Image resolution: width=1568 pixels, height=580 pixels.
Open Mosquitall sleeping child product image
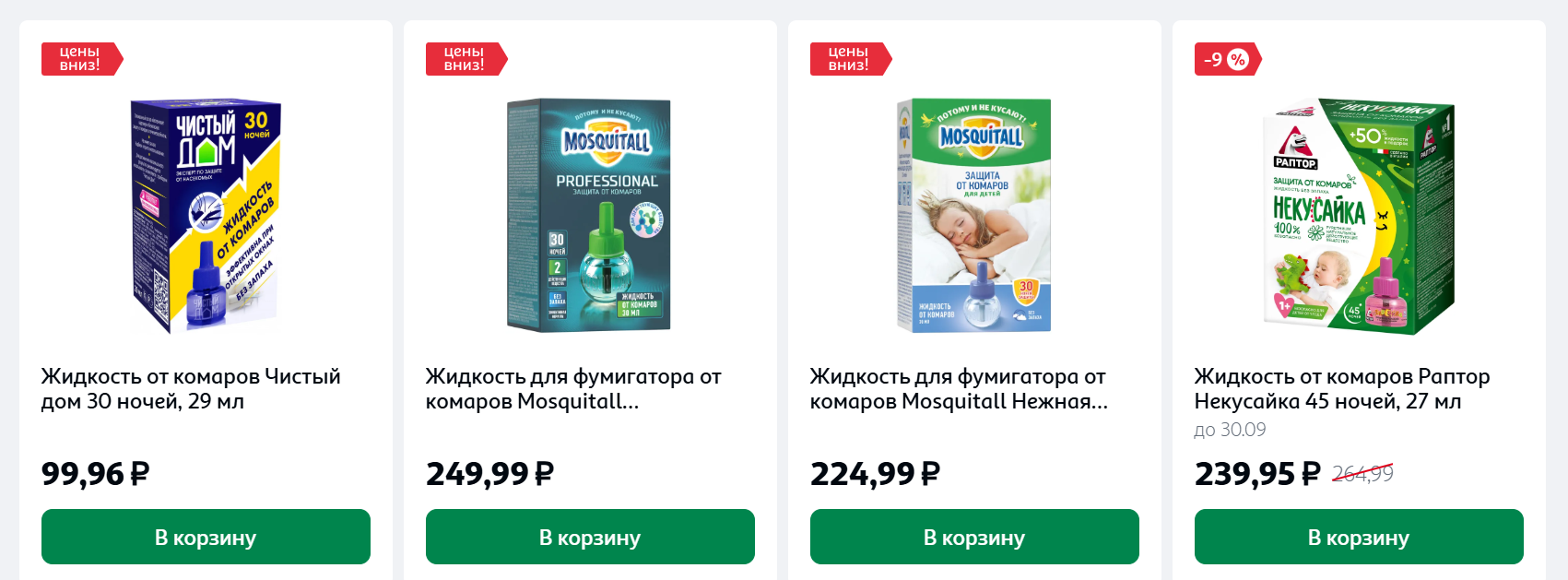(973, 216)
